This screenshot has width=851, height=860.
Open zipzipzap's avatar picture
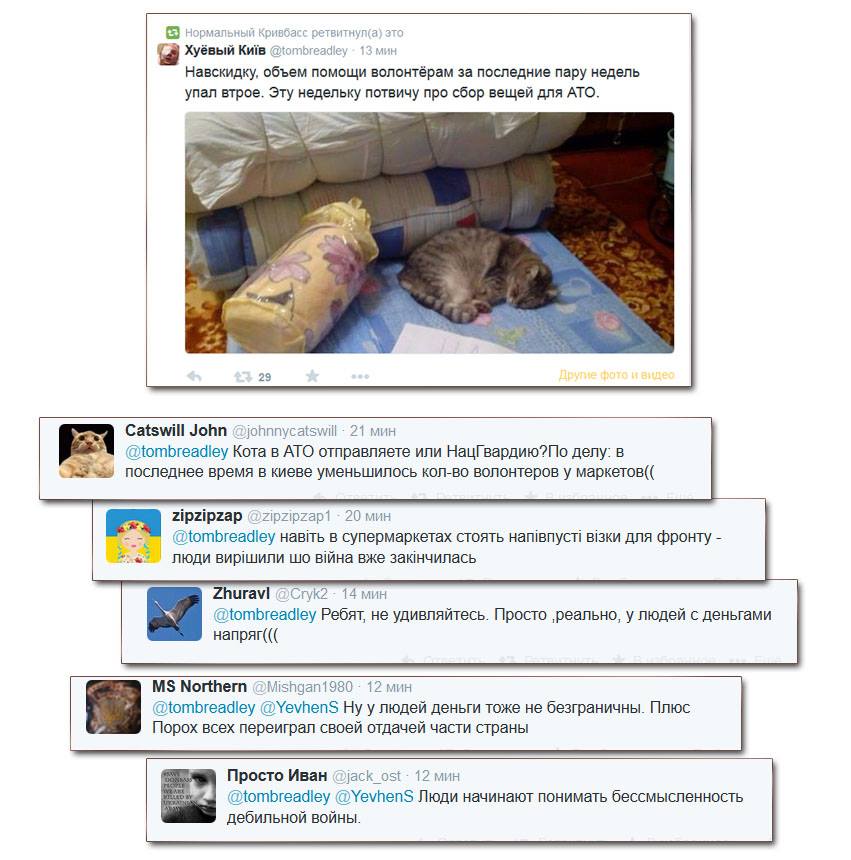click(133, 536)
